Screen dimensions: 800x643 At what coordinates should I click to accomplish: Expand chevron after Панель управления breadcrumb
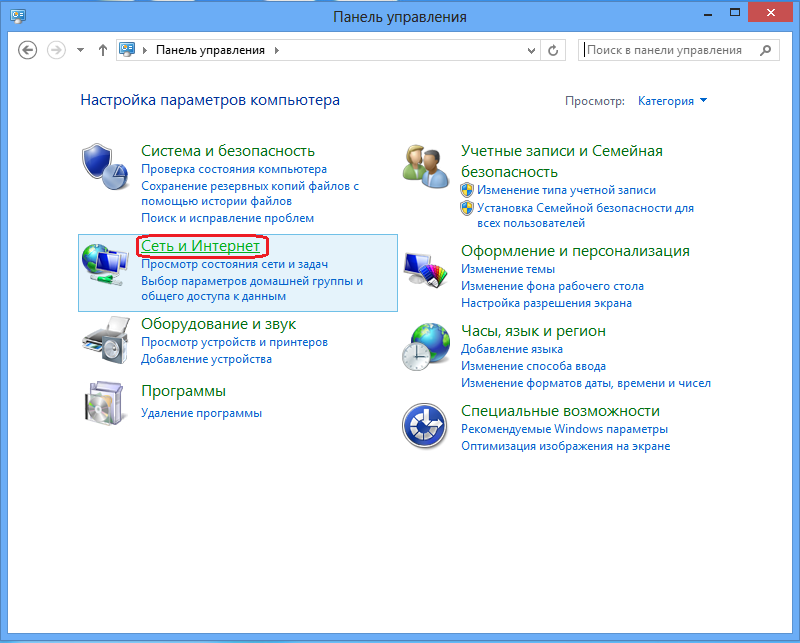(x=277, y=50)
